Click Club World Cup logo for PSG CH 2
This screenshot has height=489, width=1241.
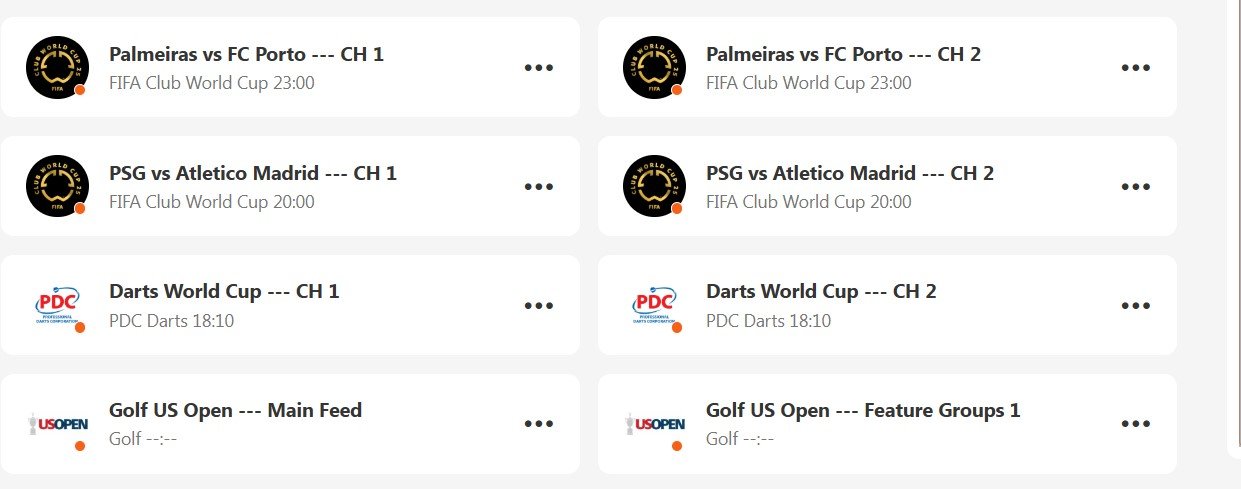[x=653, y=186]
